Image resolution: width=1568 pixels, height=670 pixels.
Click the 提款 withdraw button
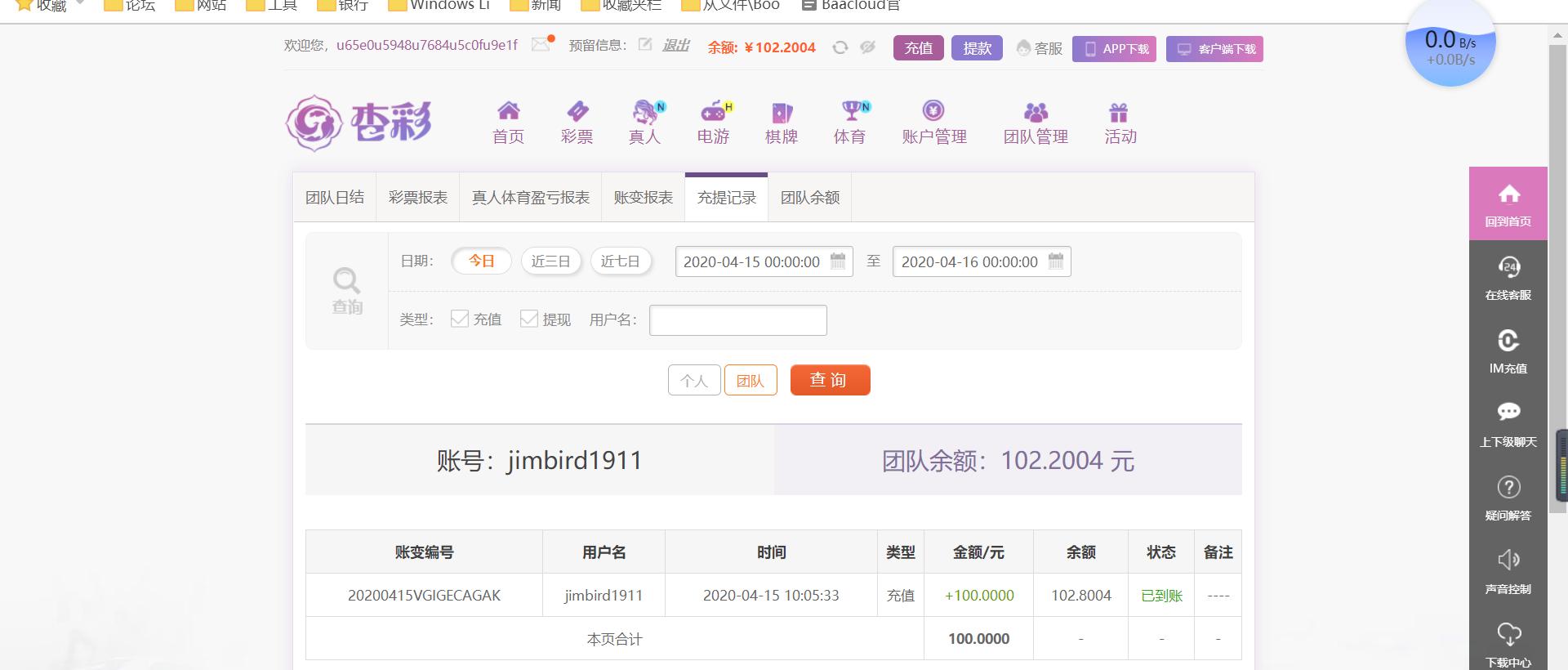tap(977, 48)
